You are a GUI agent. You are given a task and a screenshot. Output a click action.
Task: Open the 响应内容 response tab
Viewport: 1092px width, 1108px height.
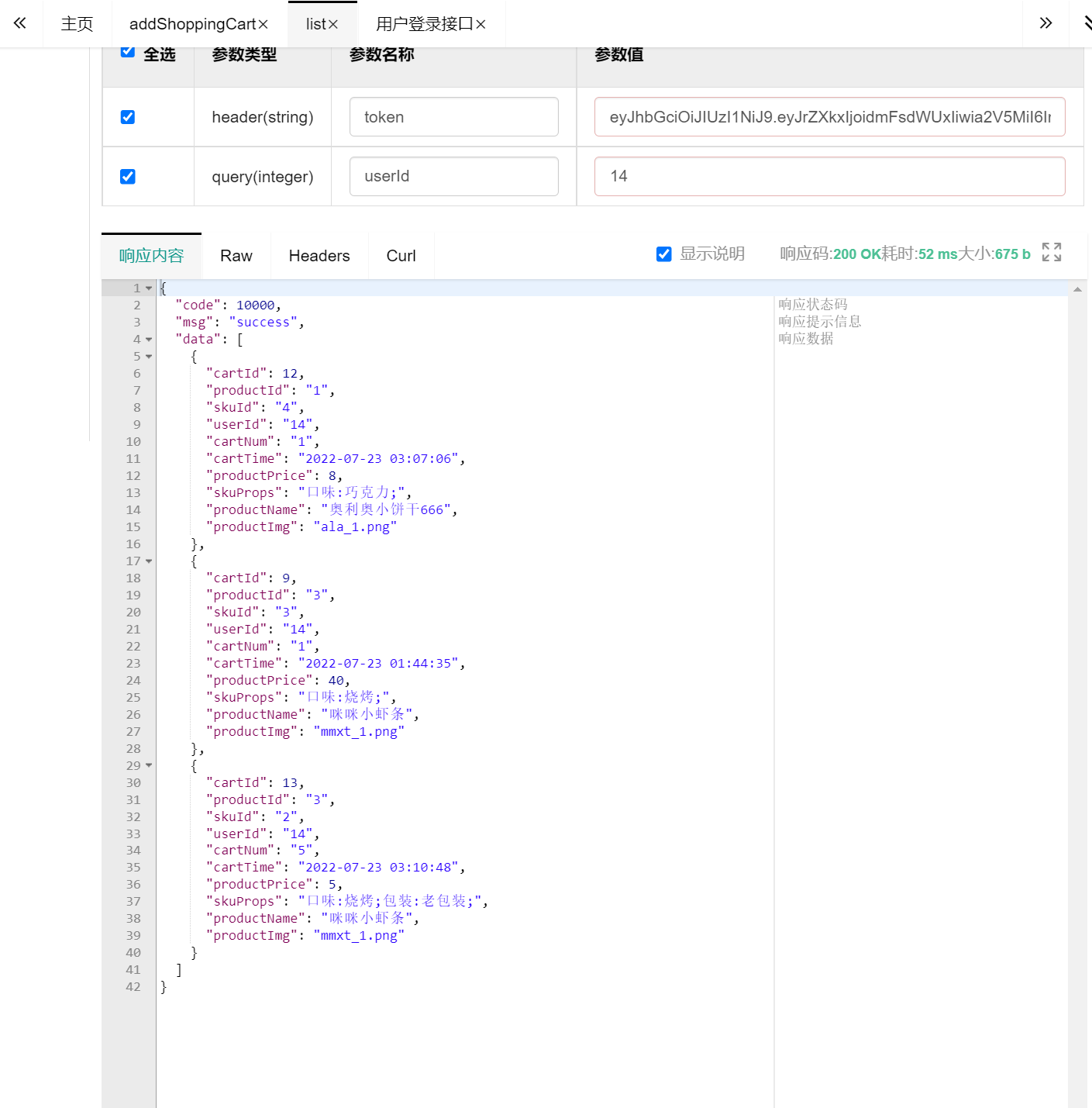coord(151,256)
